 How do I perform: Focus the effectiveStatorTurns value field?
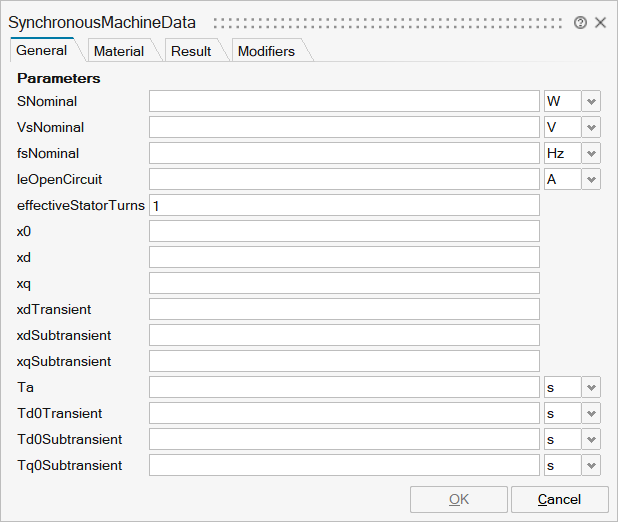(x=344, y=205)
